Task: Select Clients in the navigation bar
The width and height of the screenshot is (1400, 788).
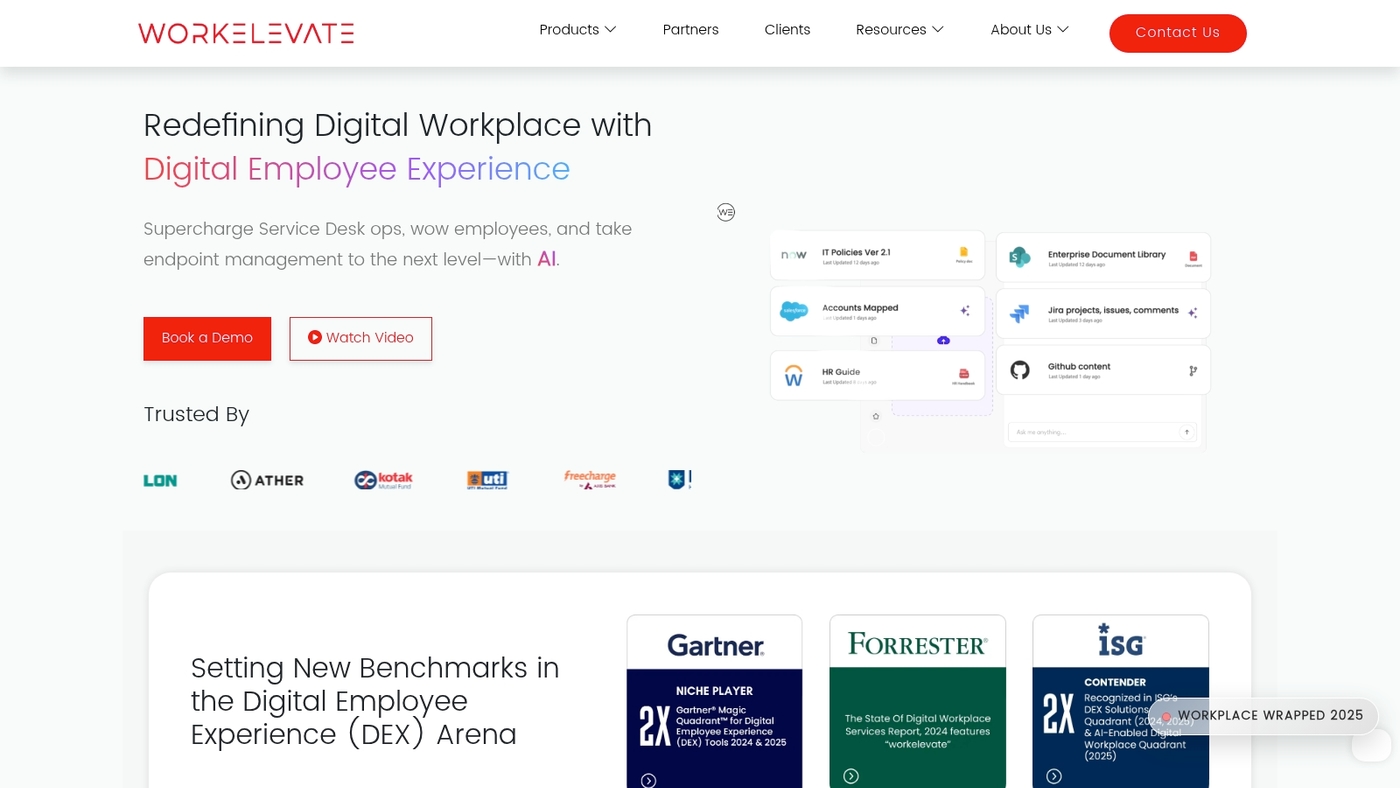Action: point(787,30)
